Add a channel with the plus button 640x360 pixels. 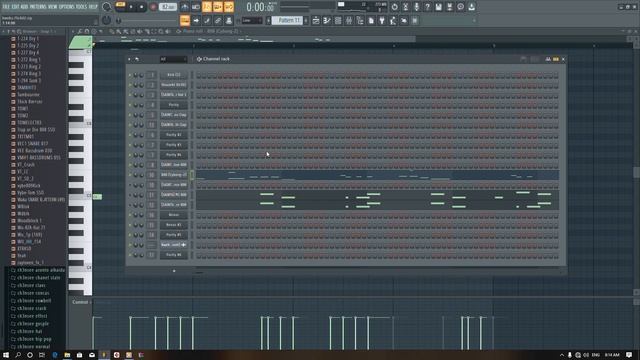[174, 271]
